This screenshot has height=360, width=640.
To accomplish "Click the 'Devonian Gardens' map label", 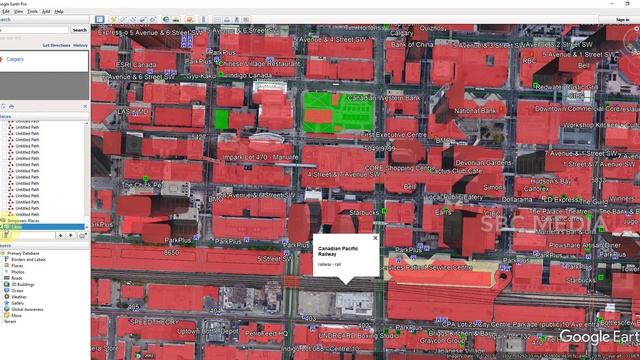I will tap(483, 162).
